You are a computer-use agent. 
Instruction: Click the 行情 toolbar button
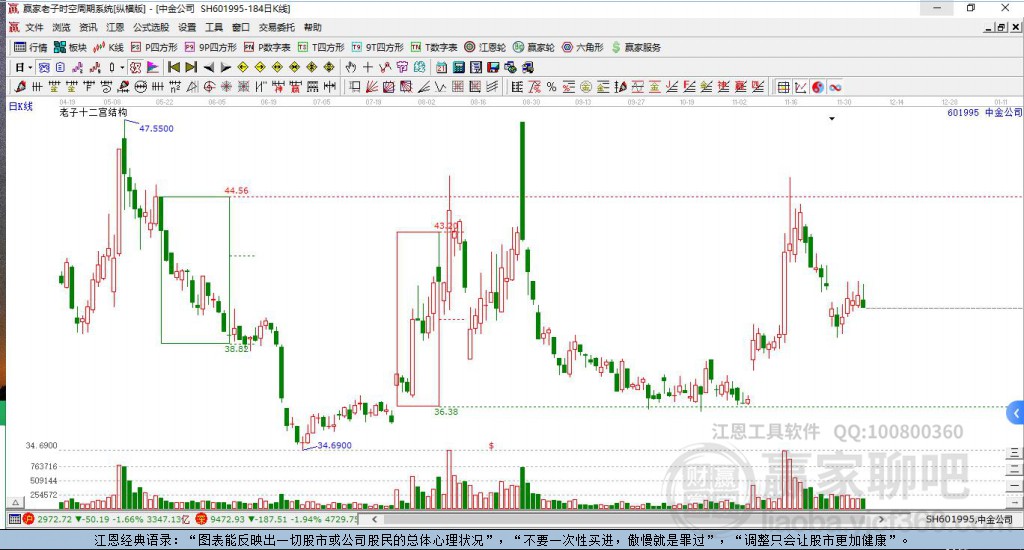[31, 47]
